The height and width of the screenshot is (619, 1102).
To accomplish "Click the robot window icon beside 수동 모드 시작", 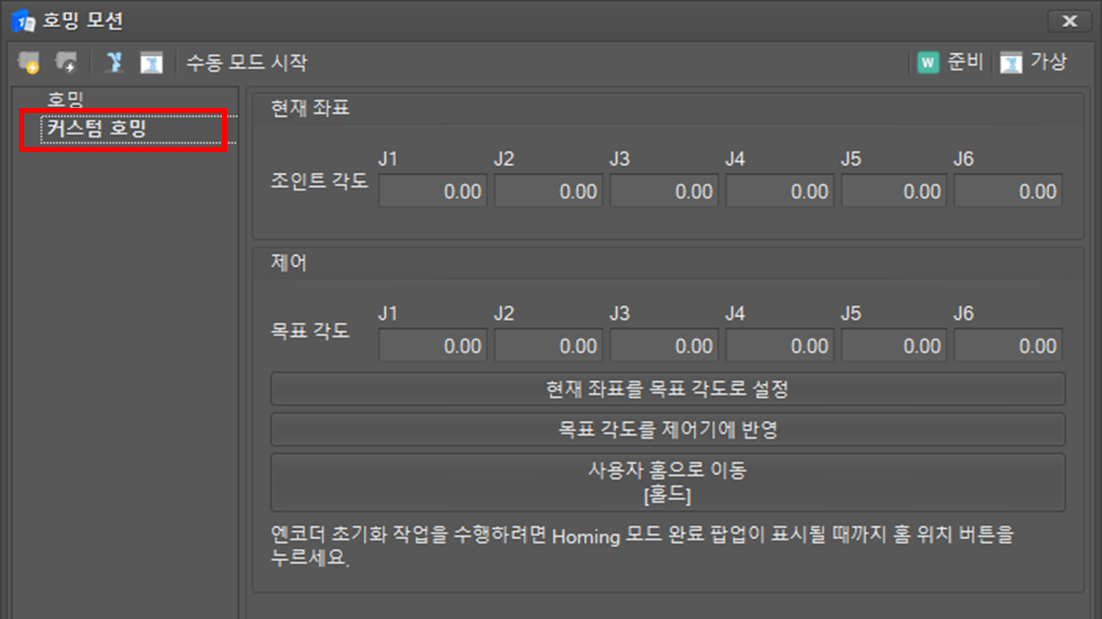I will click(151, 63).
